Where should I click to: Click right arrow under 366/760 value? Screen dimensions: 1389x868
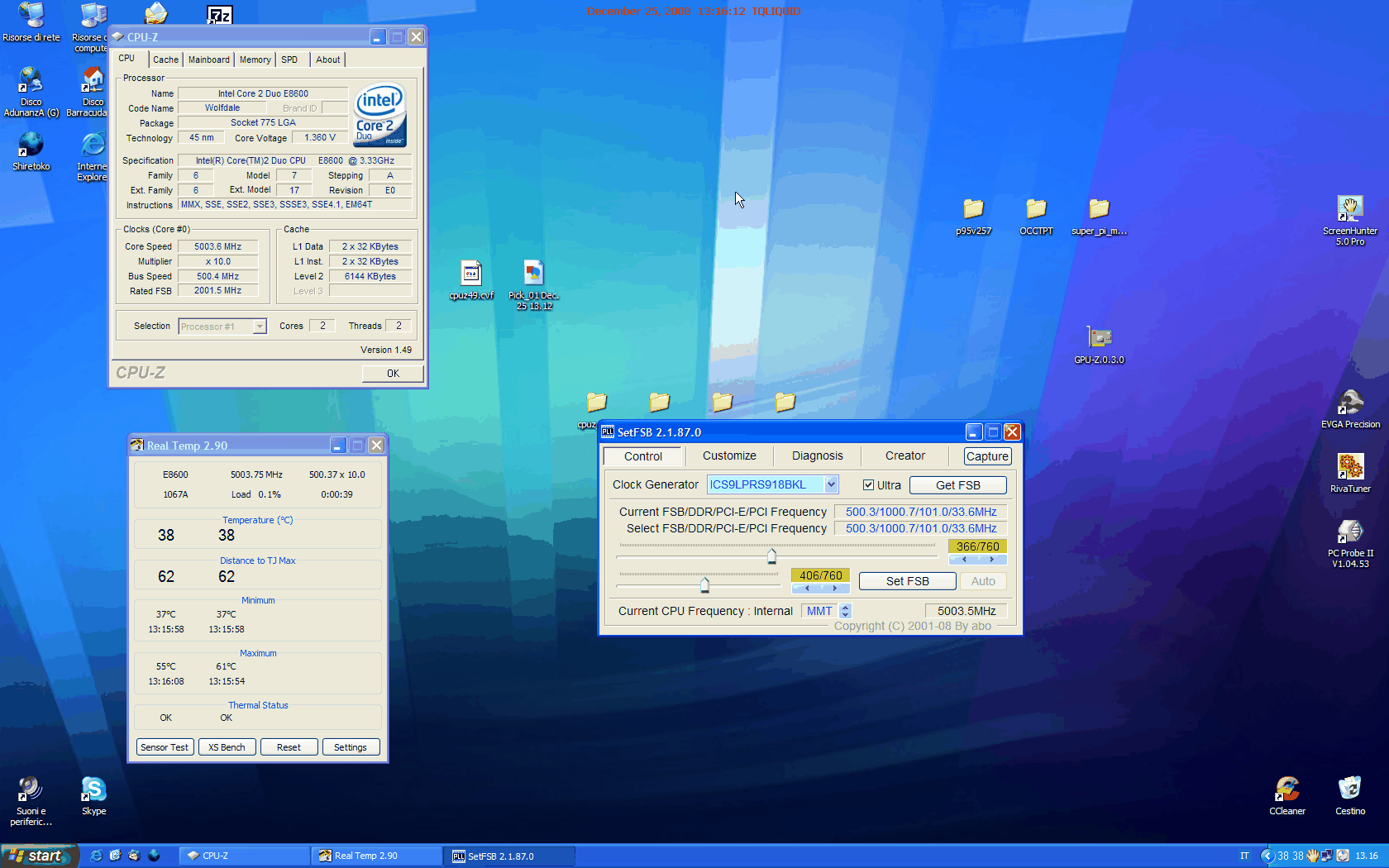click(992, 560)
